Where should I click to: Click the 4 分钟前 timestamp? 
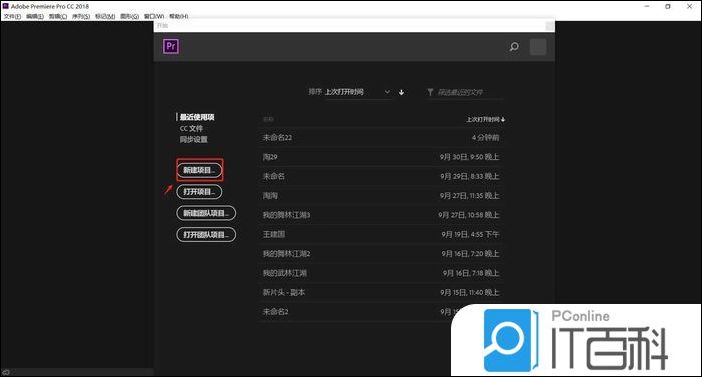pos(485,137)
